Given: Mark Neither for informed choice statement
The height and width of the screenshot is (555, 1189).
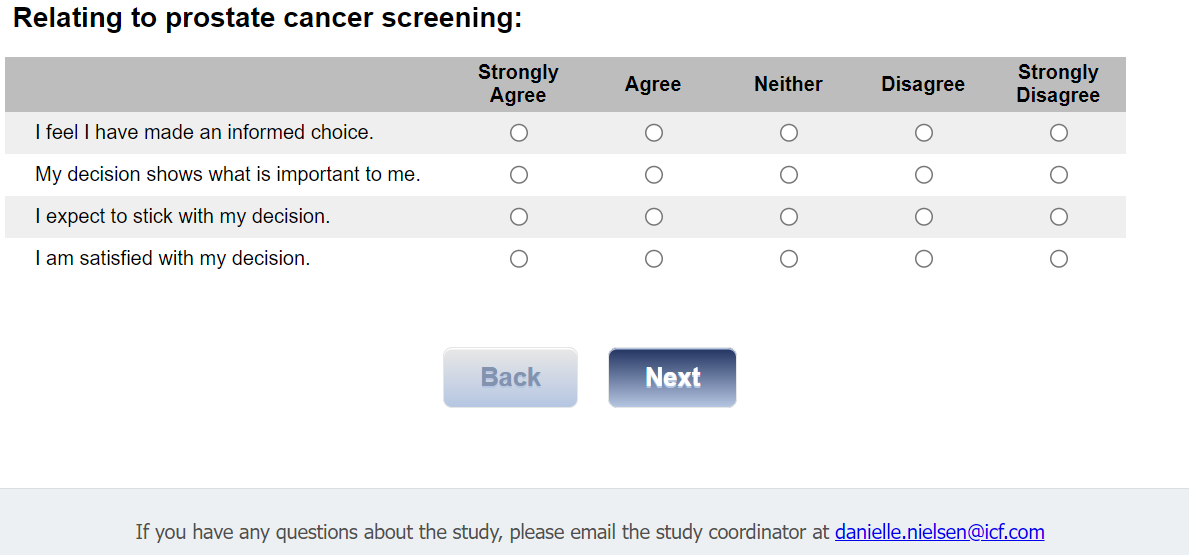Looking at the screenshot, I should [788, 133].
